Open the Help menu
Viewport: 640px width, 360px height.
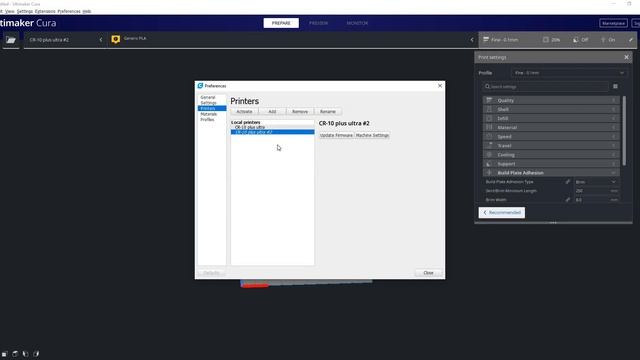pos(87,11)
